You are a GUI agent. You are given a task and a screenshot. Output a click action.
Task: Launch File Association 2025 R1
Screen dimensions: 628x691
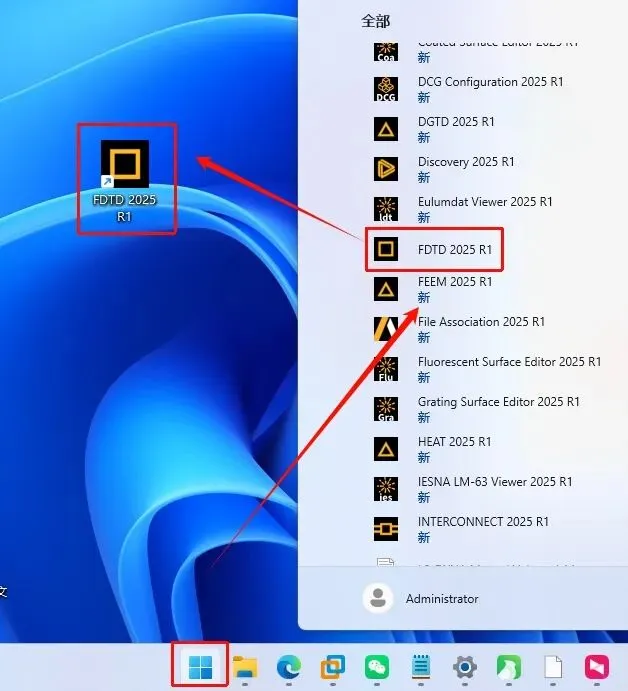tap(481, 322)
